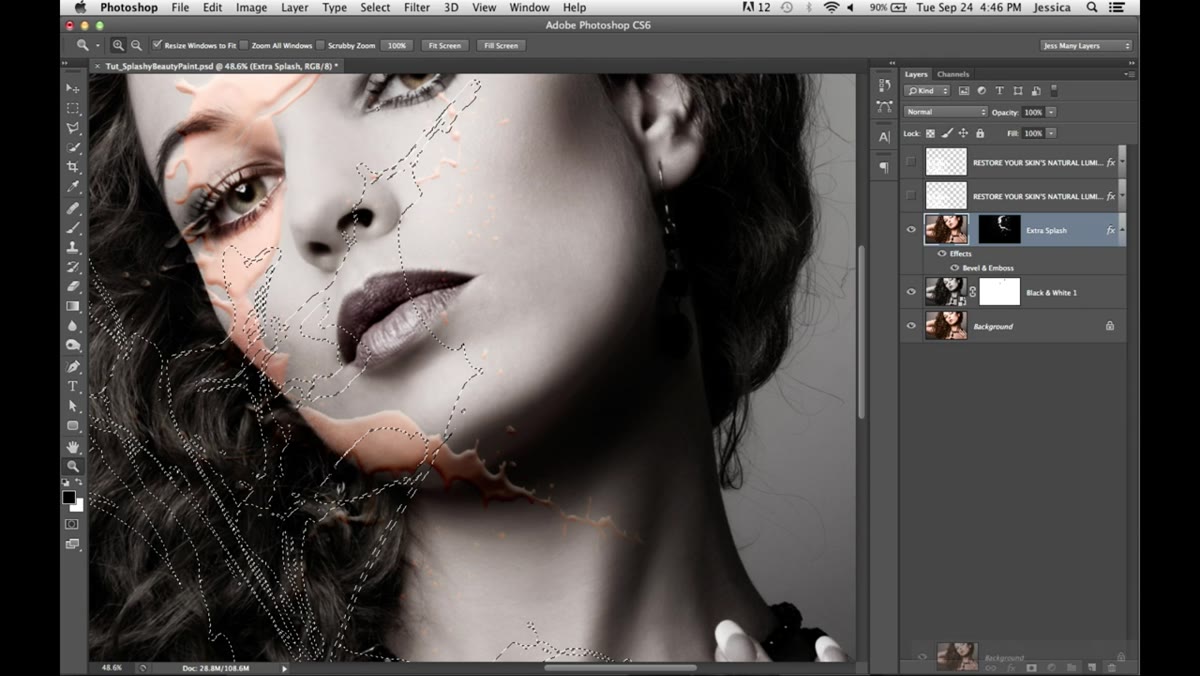Toggle Quick Mask mode
Image resolution: width=1200 pixels, height=676 pixels.
tap(72, 524)
